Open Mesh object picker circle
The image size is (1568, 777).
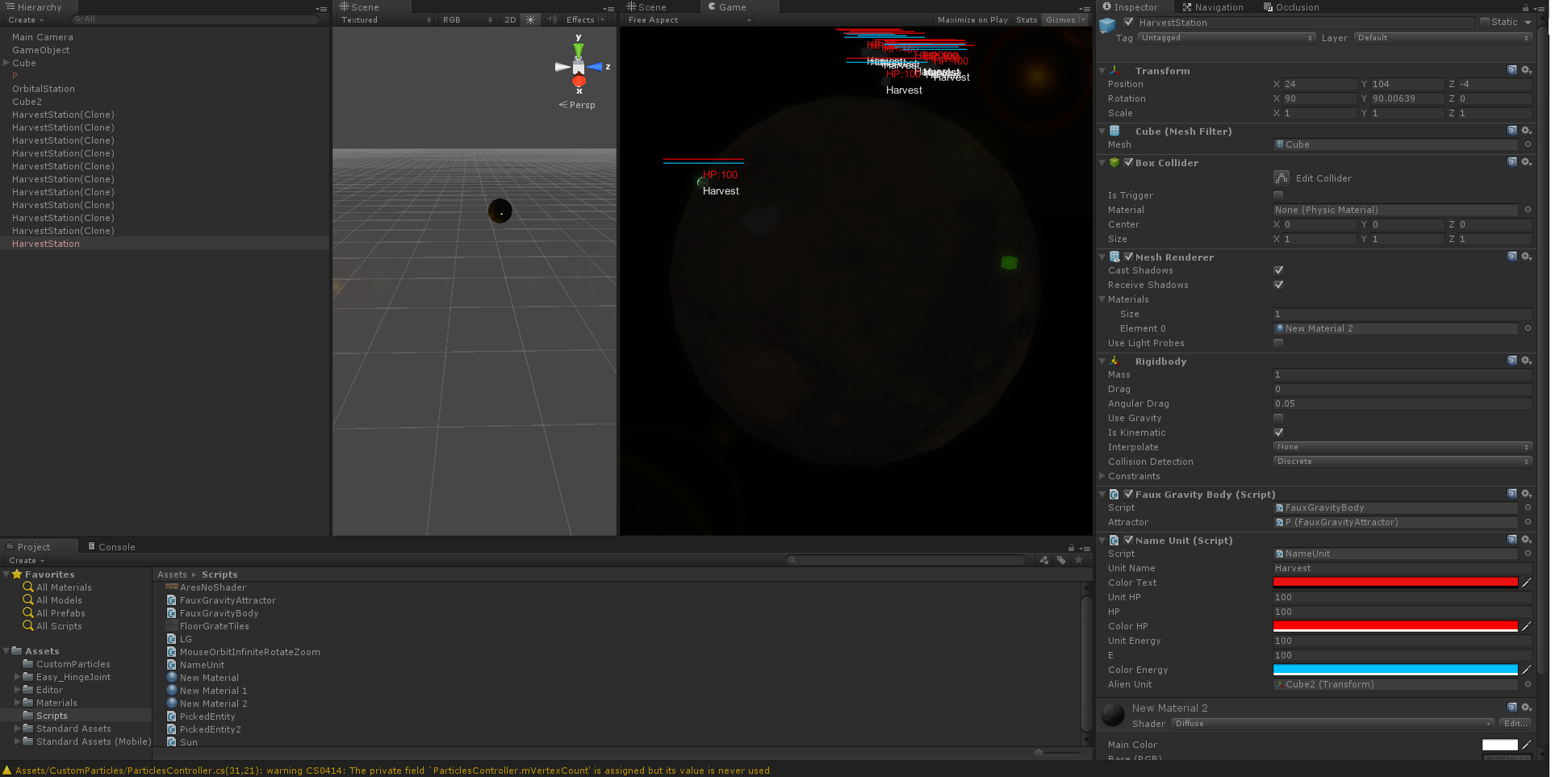(1528, 145)
